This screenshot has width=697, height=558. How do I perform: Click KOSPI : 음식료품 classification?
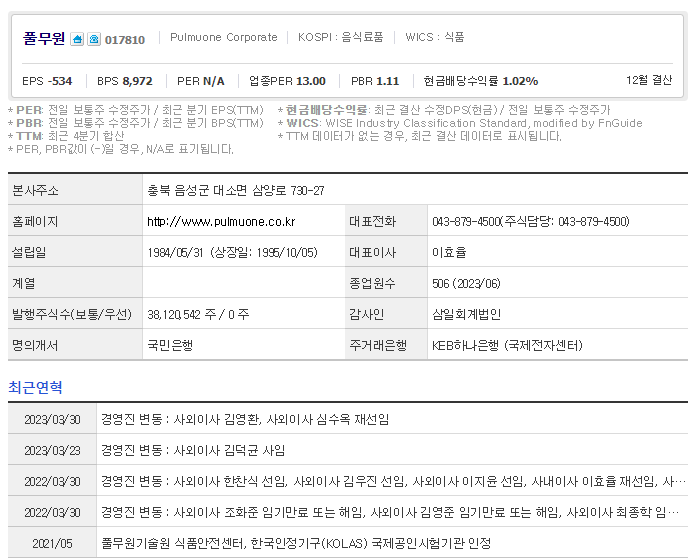click(340, 37)
